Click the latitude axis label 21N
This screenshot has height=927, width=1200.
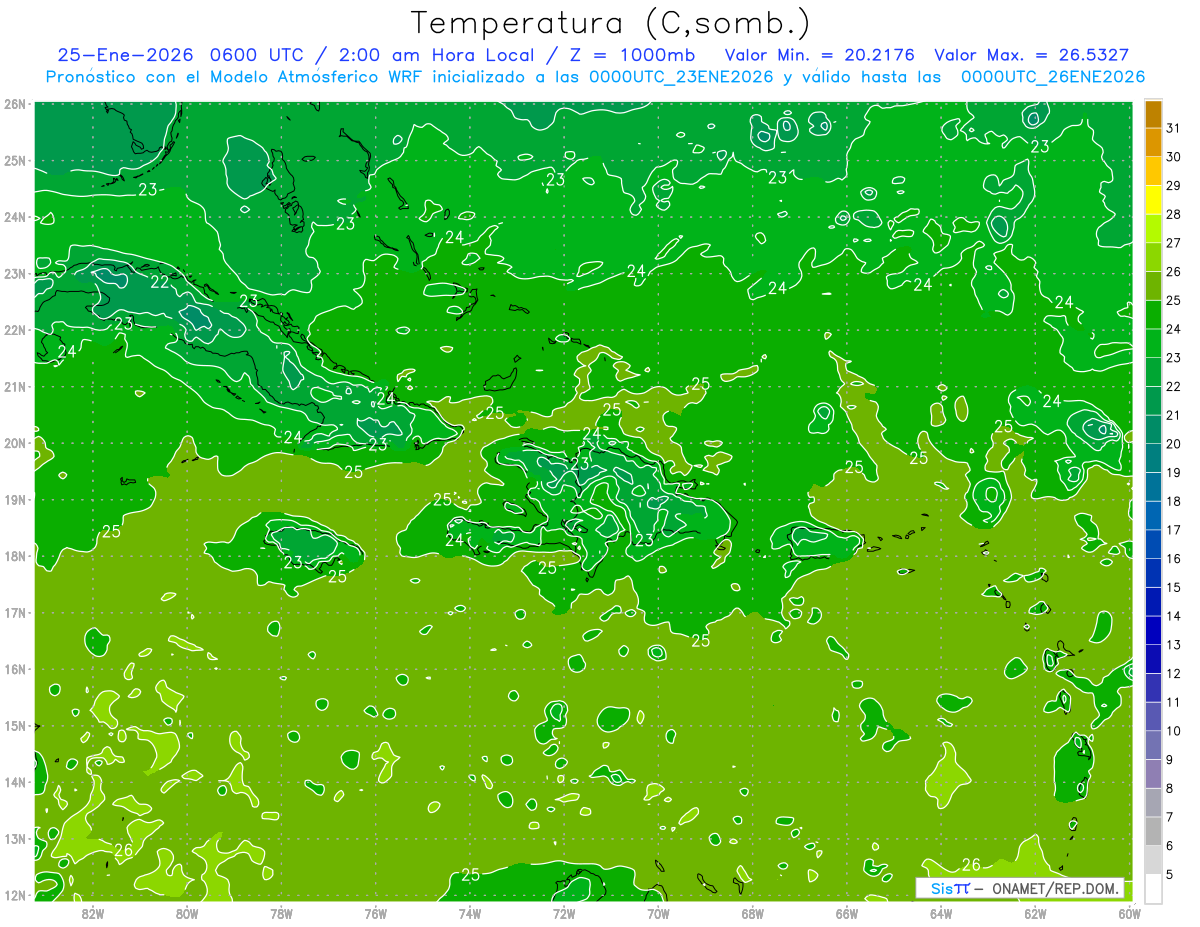(x=14, y=386)
